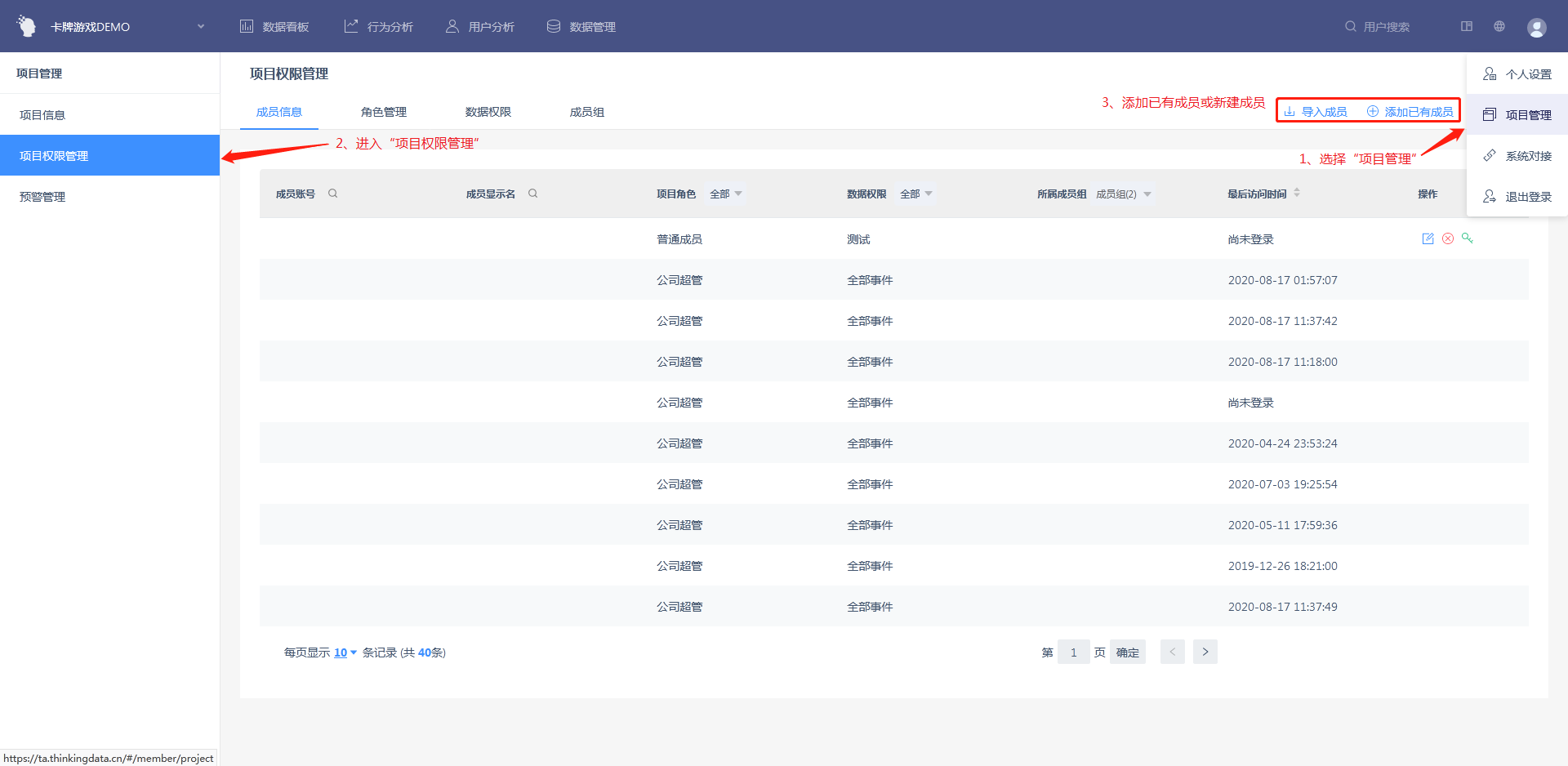The image size is (1568, 766).
Task: Expand the 数据权限 全部 filter dropdown
Action: [916, 194]
